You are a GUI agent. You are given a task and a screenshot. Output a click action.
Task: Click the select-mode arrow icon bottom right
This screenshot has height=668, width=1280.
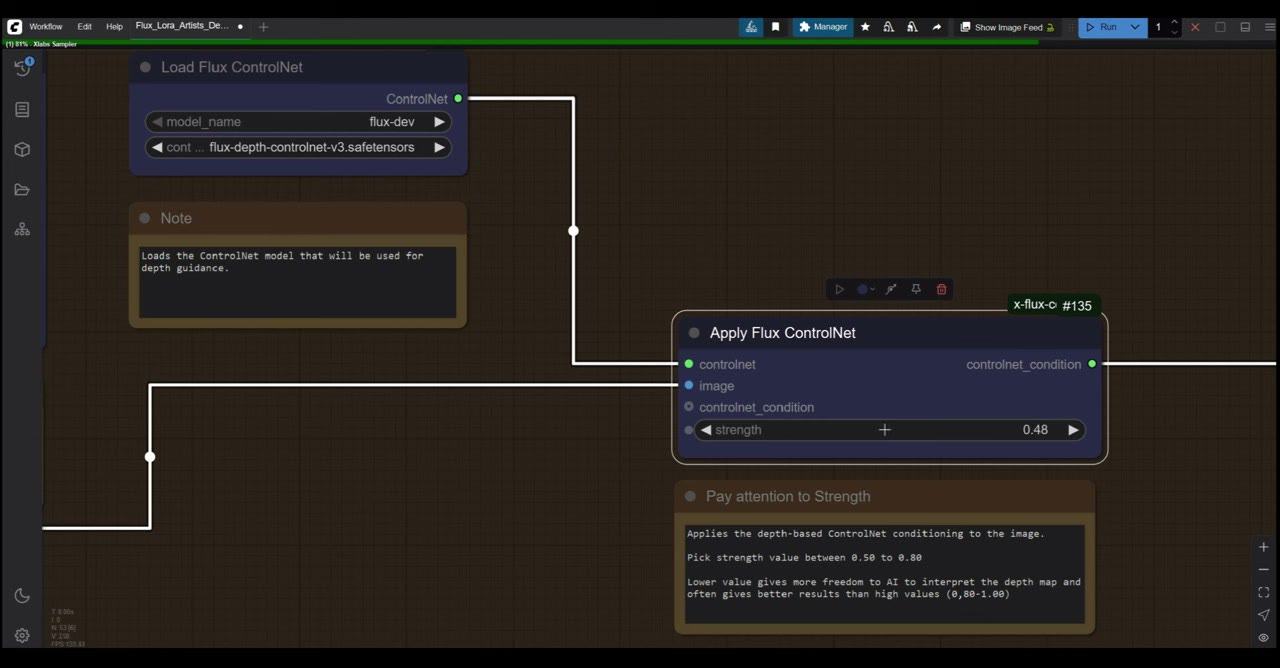[1263, 615]
